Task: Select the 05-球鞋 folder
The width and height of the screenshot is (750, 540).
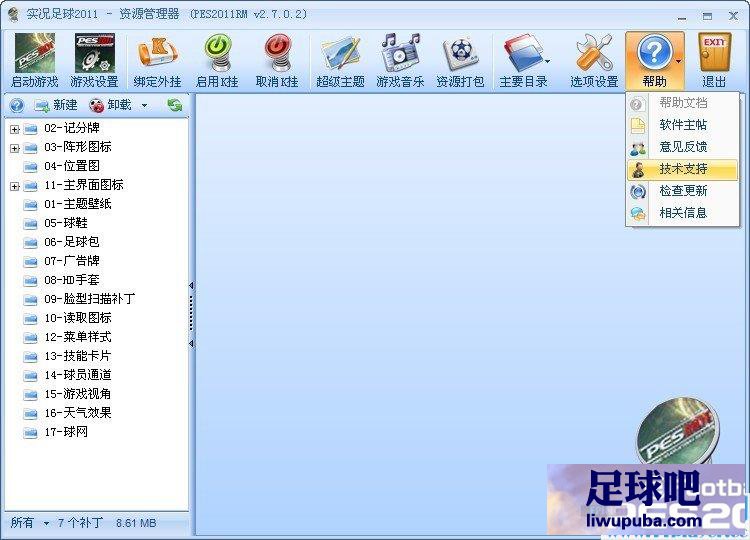Action: pos(66,223)
